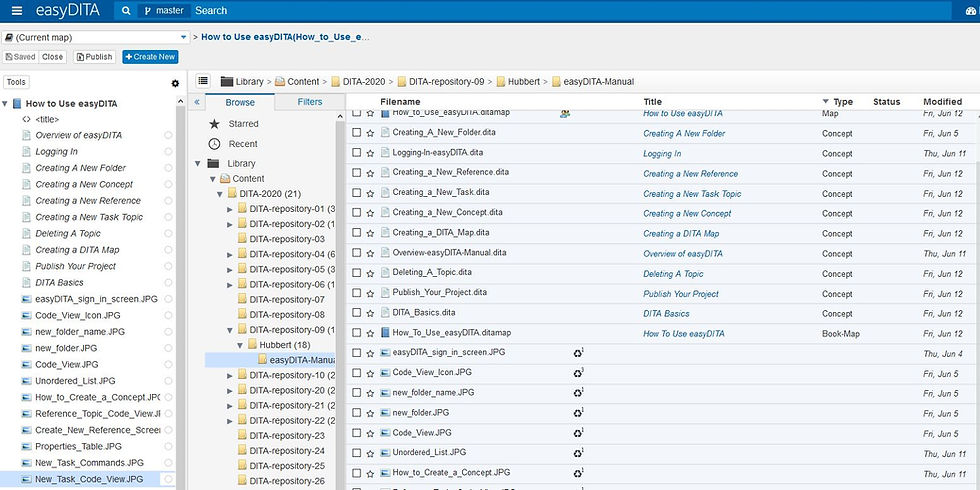Open the Current map dropdown
Screen dimensions: 980x490
96,38
